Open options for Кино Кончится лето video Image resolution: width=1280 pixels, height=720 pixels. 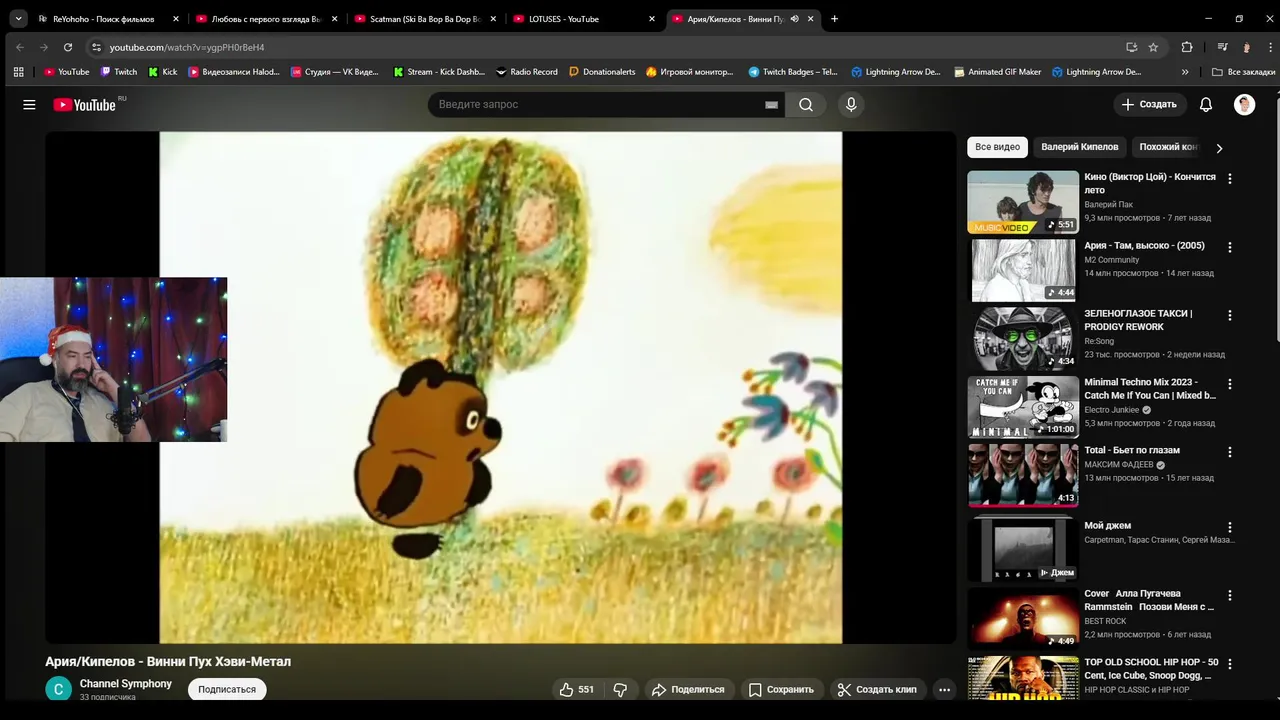tap(1230, 179)
